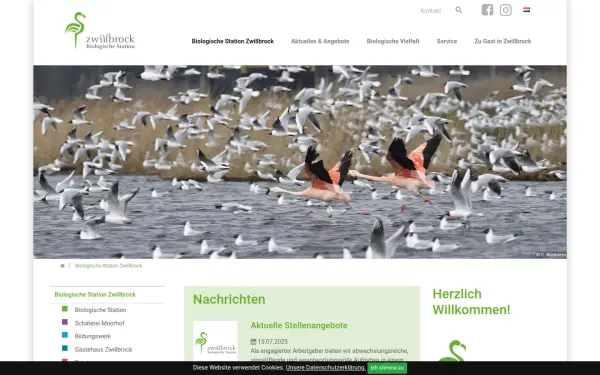Select sidebar heading Biologische Station Zwillbrock

tap(95, 295)
